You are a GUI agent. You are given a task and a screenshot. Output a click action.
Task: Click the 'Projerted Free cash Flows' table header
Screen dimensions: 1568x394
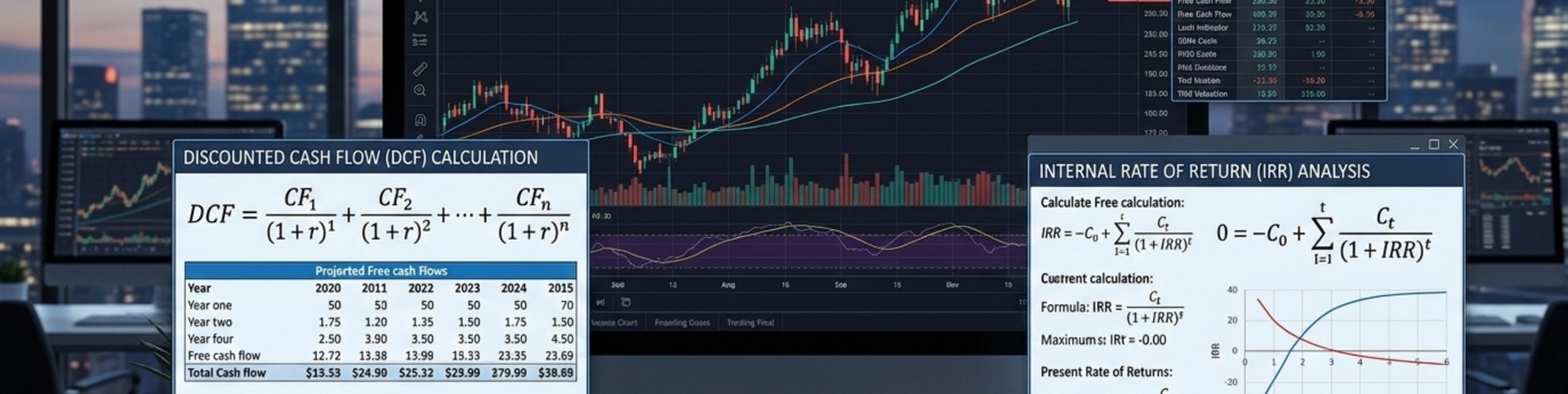pyautogui.click(x=381, y=271)
